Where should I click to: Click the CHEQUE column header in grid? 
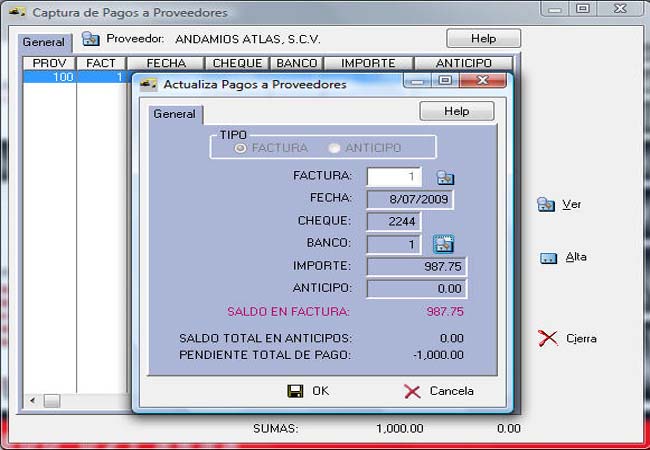coord(238,63)
